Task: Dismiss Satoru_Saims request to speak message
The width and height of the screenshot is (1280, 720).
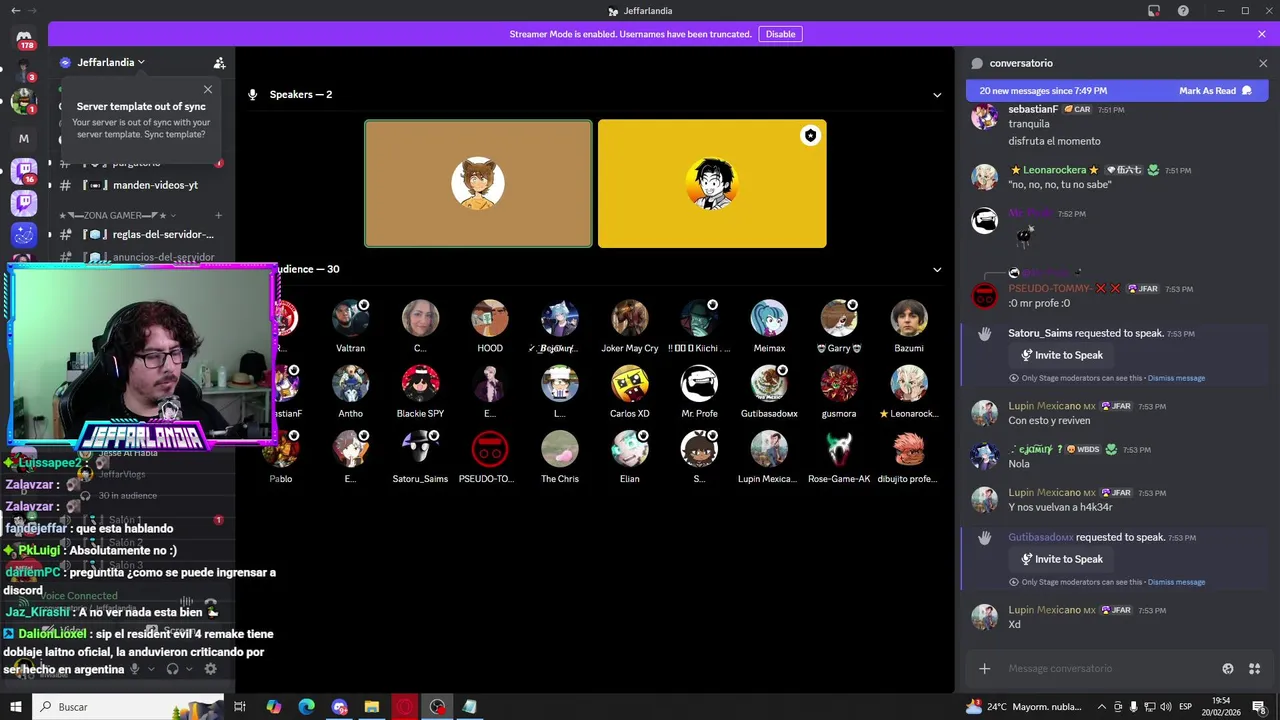Action: [x=1176, y=378]
